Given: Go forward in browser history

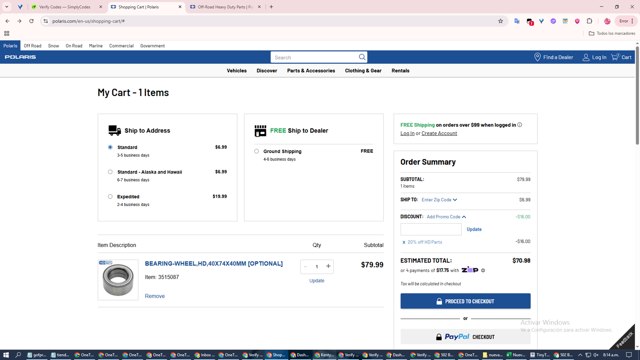Looking at the screenshot, I should coord(19,21).
